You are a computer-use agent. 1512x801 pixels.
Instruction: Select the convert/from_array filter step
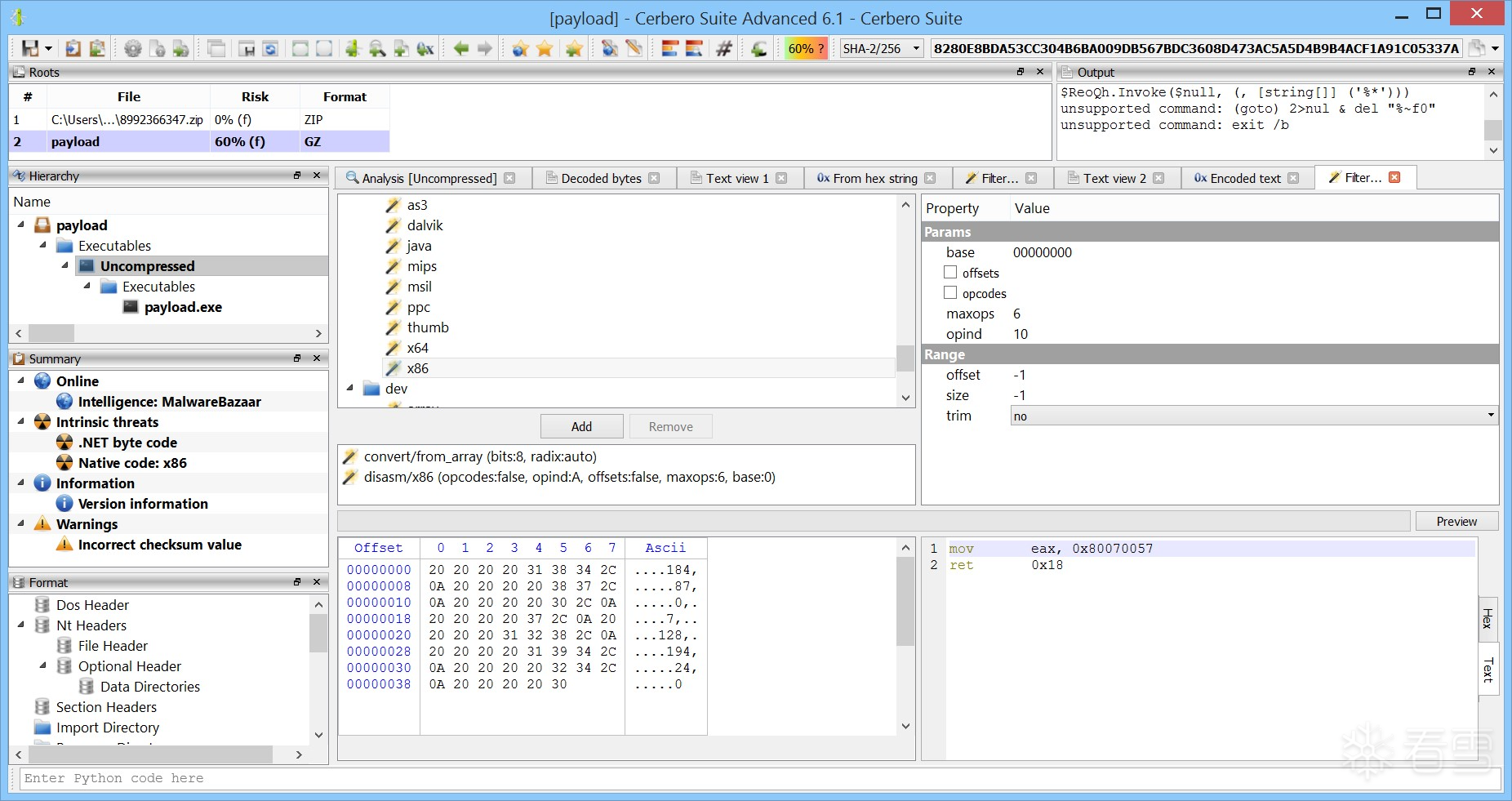click(480, 456)
